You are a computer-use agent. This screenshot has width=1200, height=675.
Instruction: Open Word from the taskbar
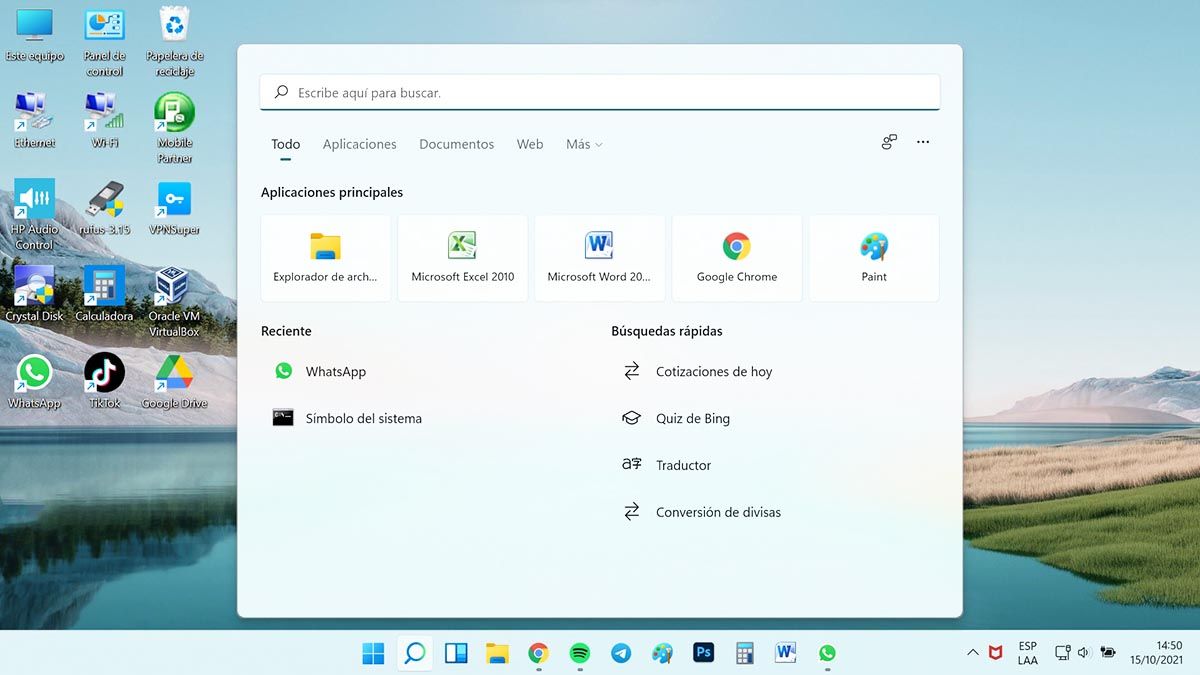pyautogui.click(x=786, y=653)
